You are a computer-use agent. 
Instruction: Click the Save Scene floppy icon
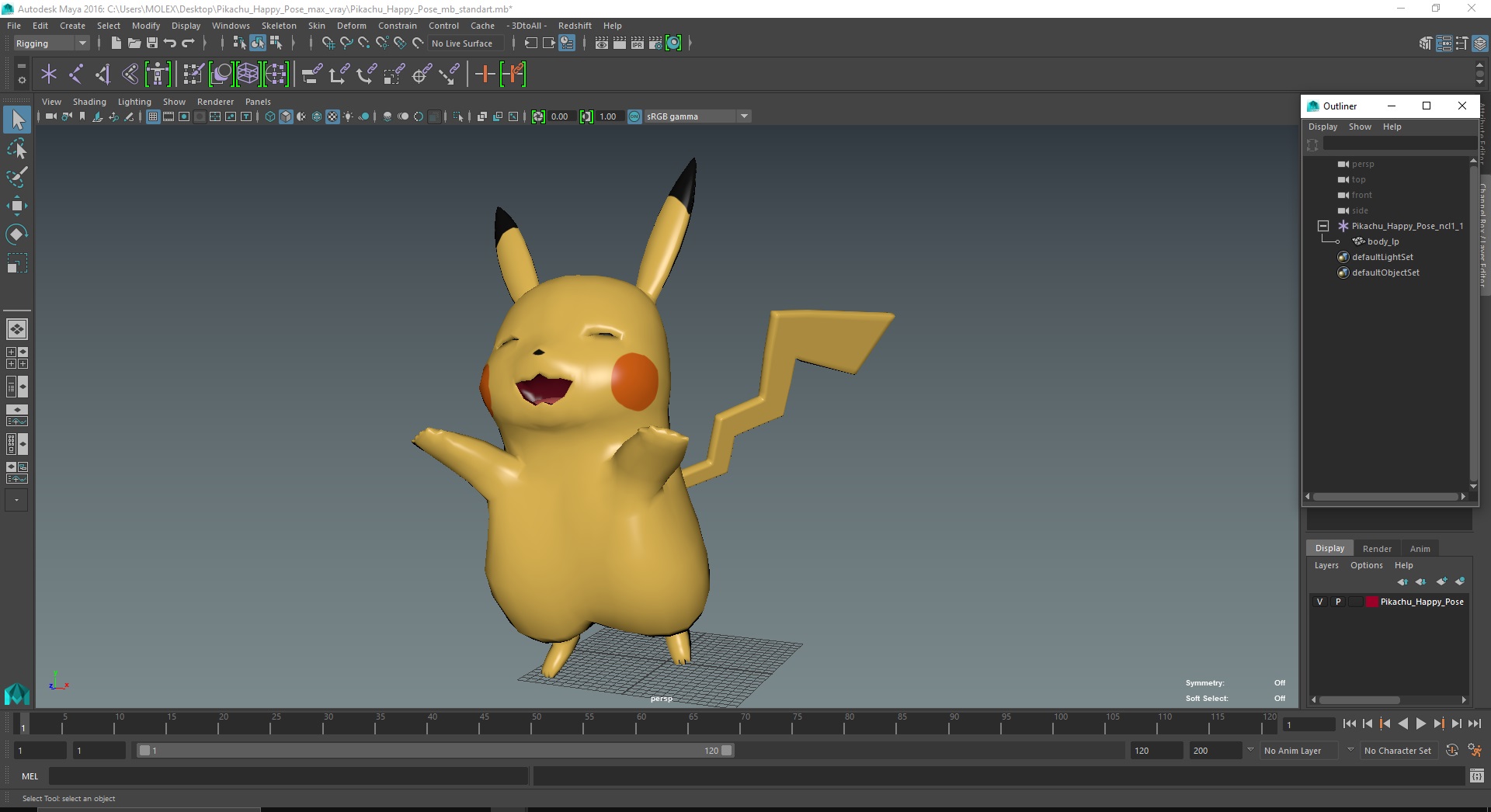coord(152,43)
